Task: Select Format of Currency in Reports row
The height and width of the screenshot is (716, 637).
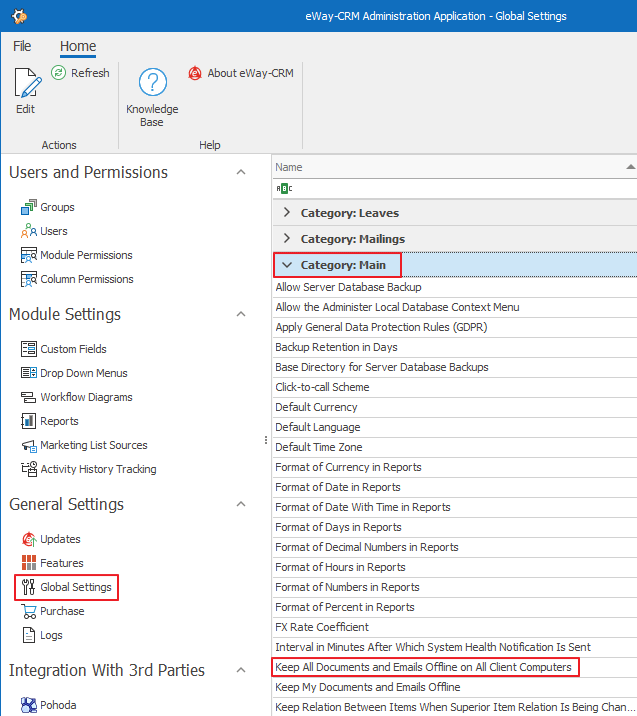Action: [x=455, y=467]
